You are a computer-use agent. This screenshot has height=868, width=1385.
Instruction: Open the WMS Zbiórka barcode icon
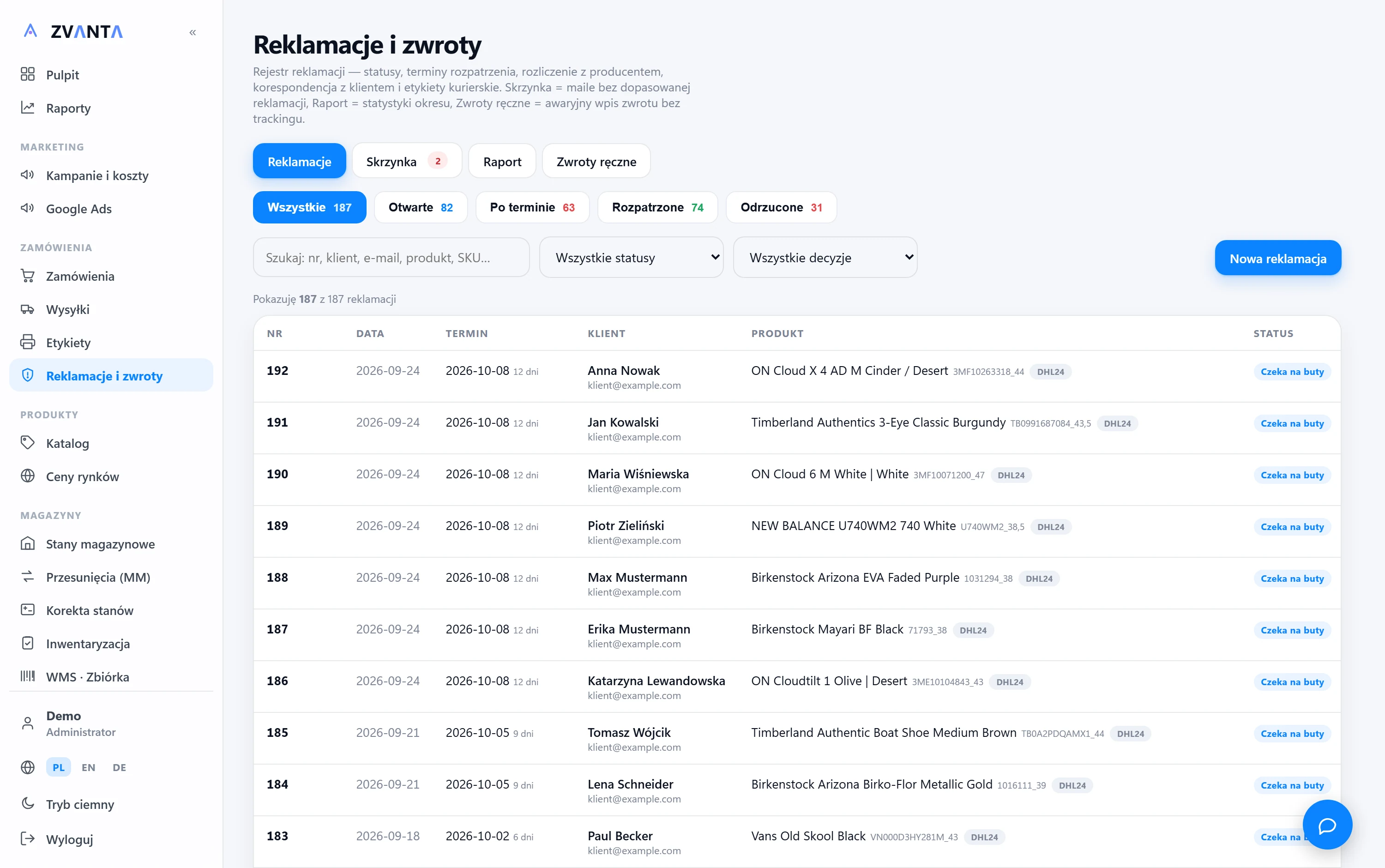point(28,676)
